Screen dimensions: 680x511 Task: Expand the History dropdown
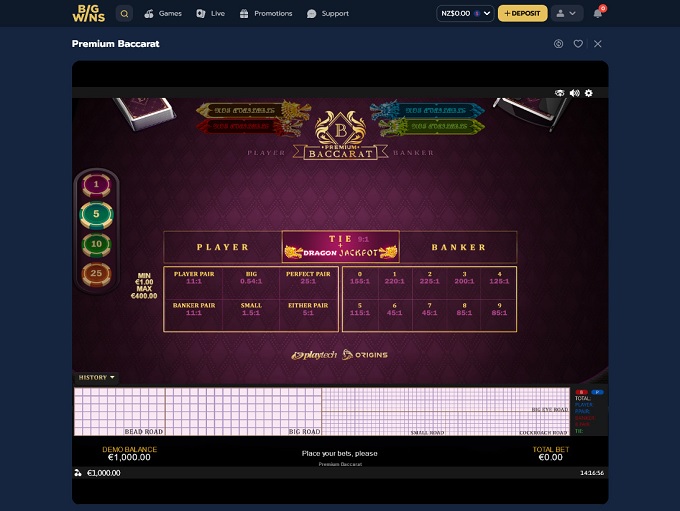pyautogui.click(x=96, y=378)
